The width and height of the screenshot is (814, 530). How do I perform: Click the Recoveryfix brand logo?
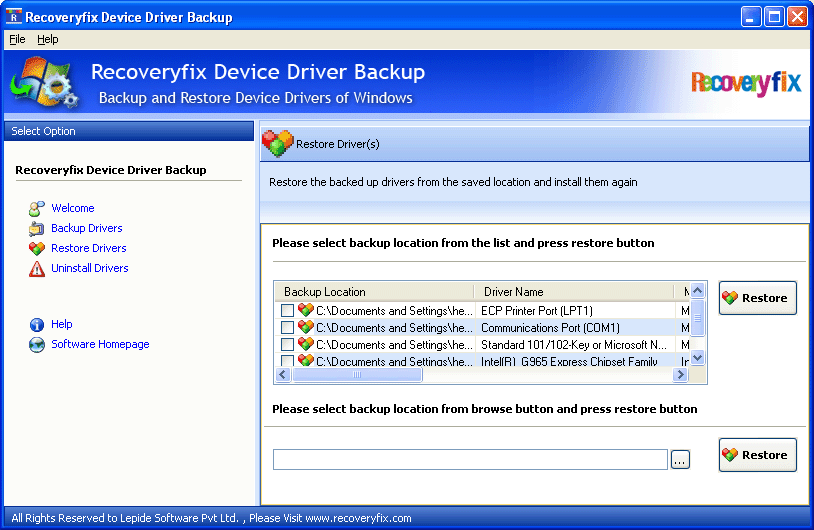pos(746,83)
